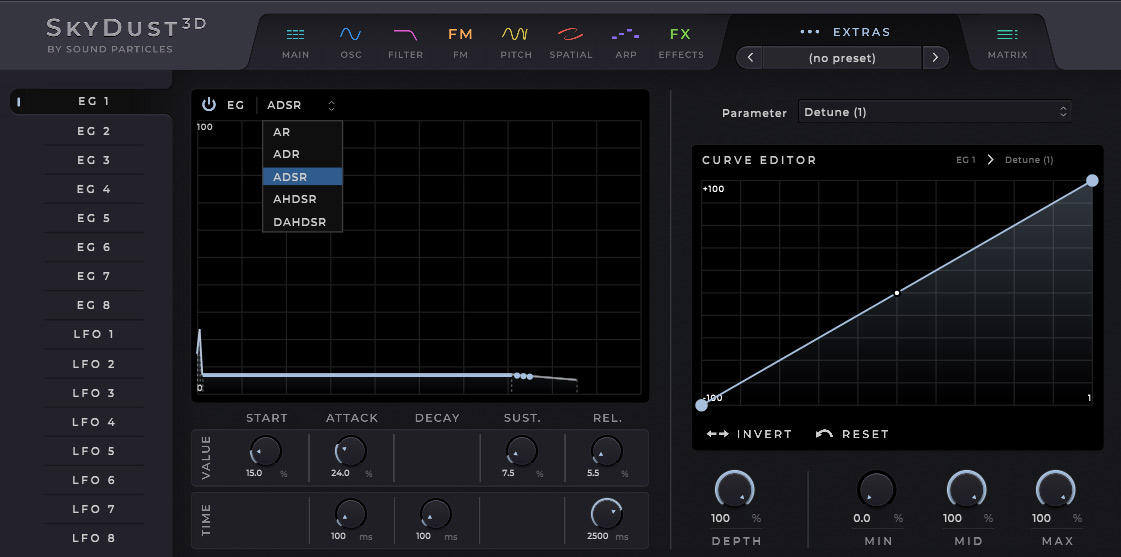Open the FM synthesis section

click(x=460, y=41)
